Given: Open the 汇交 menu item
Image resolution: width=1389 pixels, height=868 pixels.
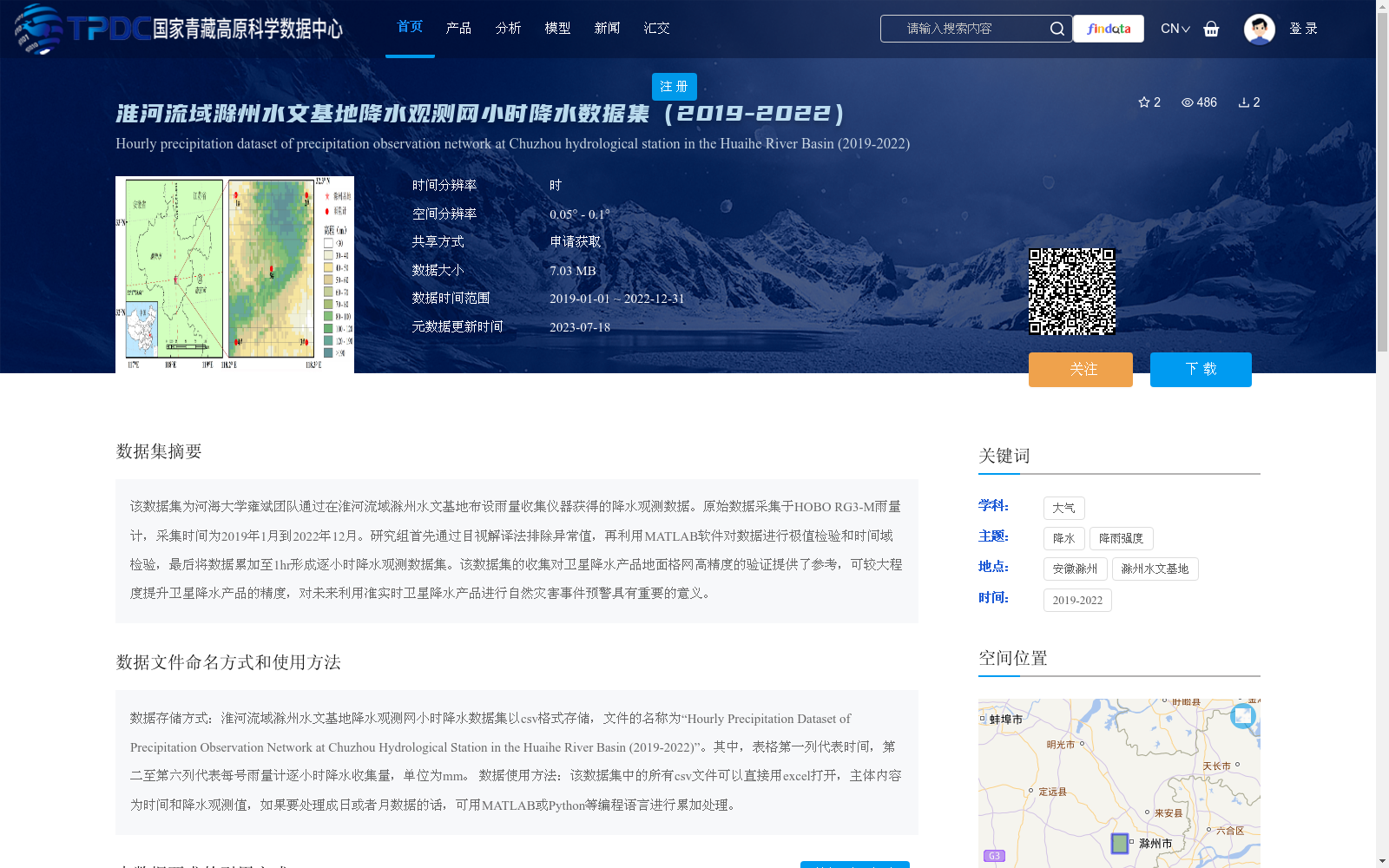Looking at the screenshot, I should click(656, 29).
